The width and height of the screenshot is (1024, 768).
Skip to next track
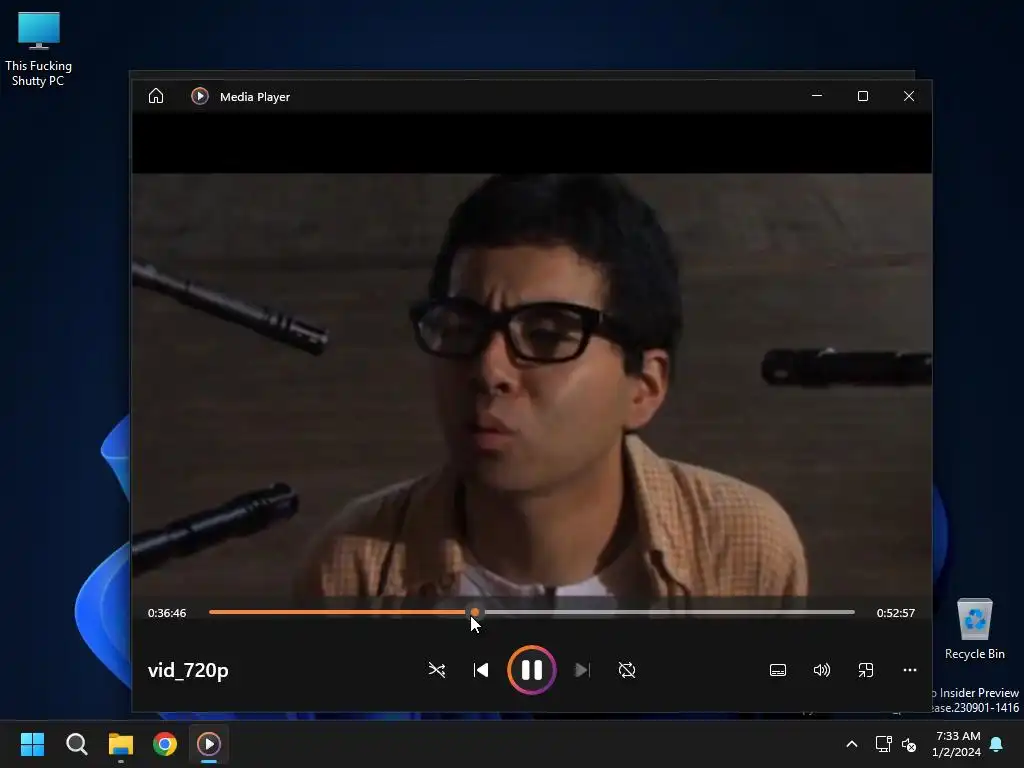pyautogui.click(x=582, y=670)
